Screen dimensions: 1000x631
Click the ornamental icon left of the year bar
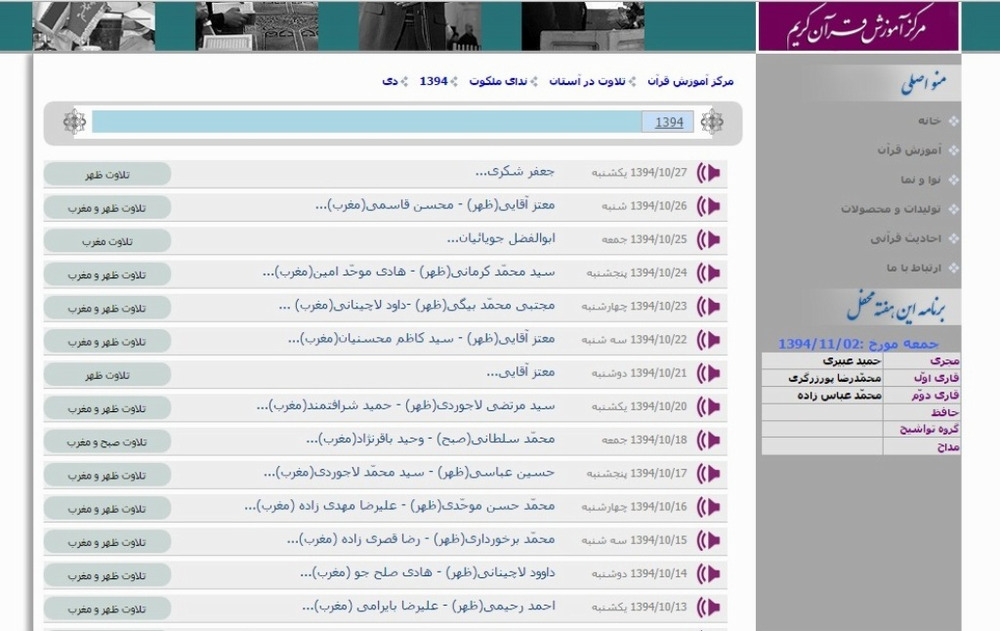(x=74, y=122)
